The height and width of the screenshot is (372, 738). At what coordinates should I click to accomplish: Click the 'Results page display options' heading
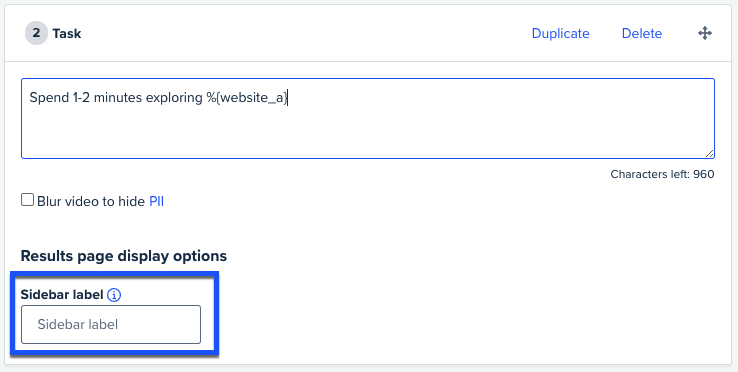click(x=124, y=256)
